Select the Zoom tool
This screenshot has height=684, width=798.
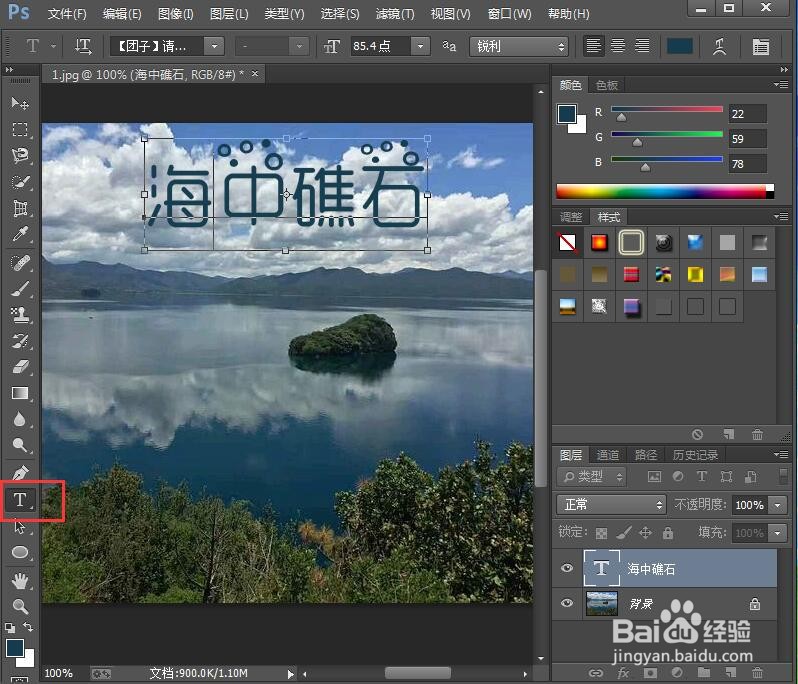point(20,607)
